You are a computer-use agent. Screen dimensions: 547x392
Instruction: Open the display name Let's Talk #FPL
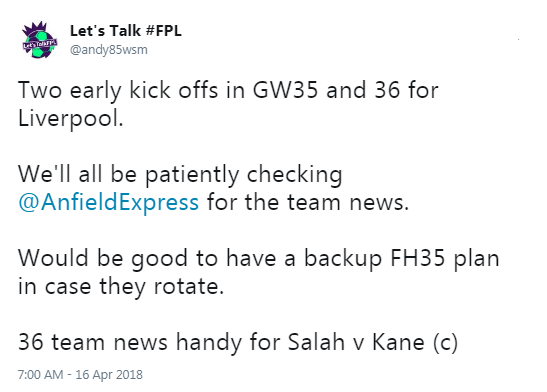coord(126,31)
